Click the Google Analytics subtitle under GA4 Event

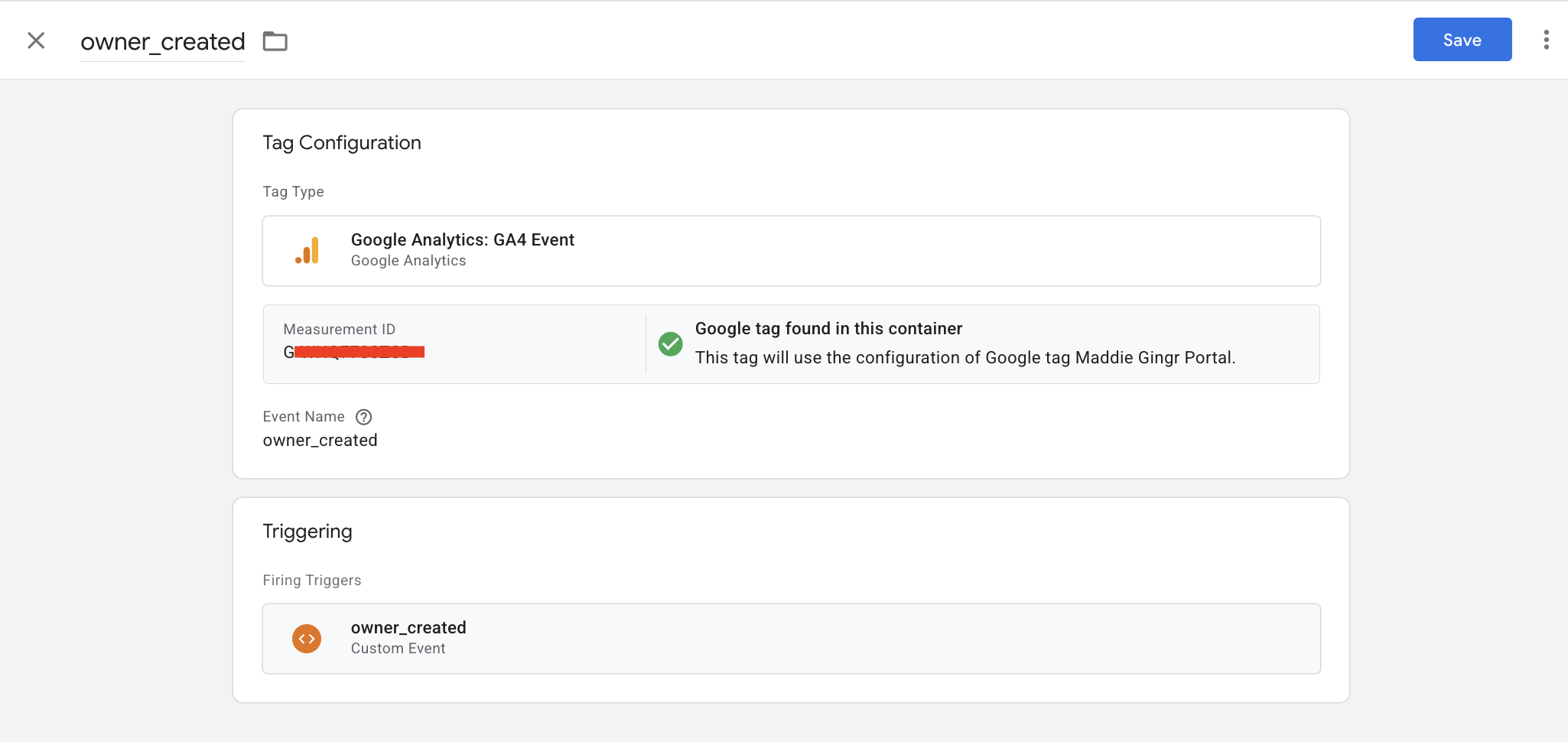[408, 261]
